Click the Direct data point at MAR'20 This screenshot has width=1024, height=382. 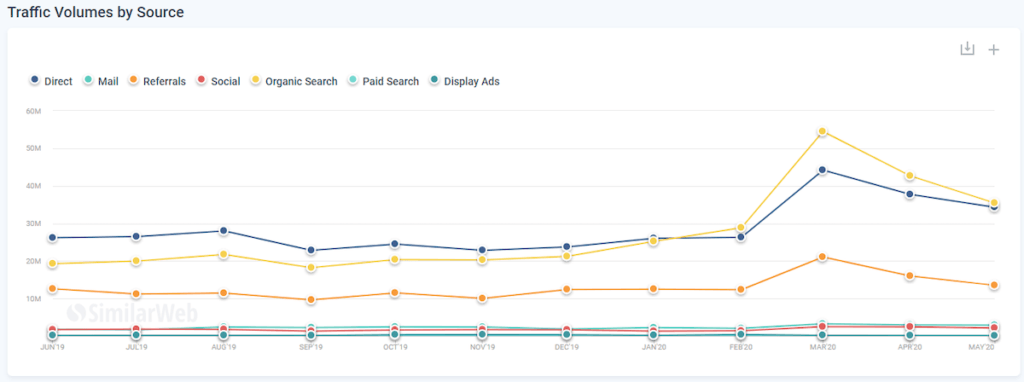[822, 170]
